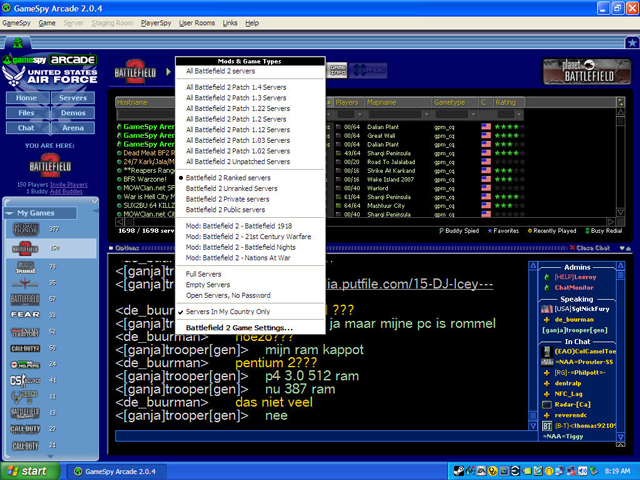Viewport: 640px width, 480px height.
Task: Click GameSpy Arcade 2.0.4 taskbar button
Action: 116,471
